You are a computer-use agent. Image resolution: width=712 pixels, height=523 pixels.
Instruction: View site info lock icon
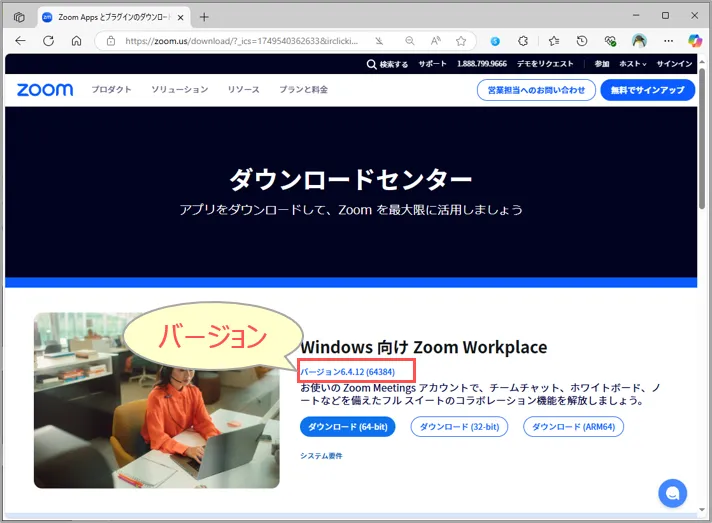(111, 41)
